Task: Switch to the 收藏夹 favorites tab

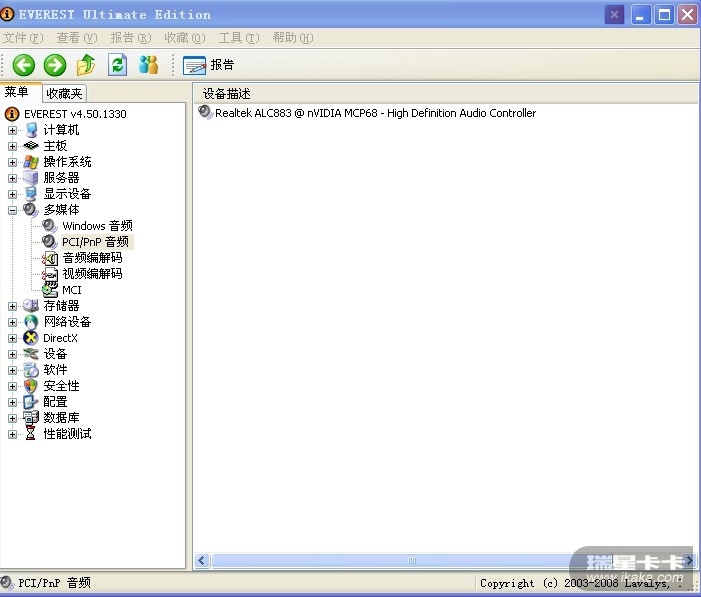Action: coord(64,93)
